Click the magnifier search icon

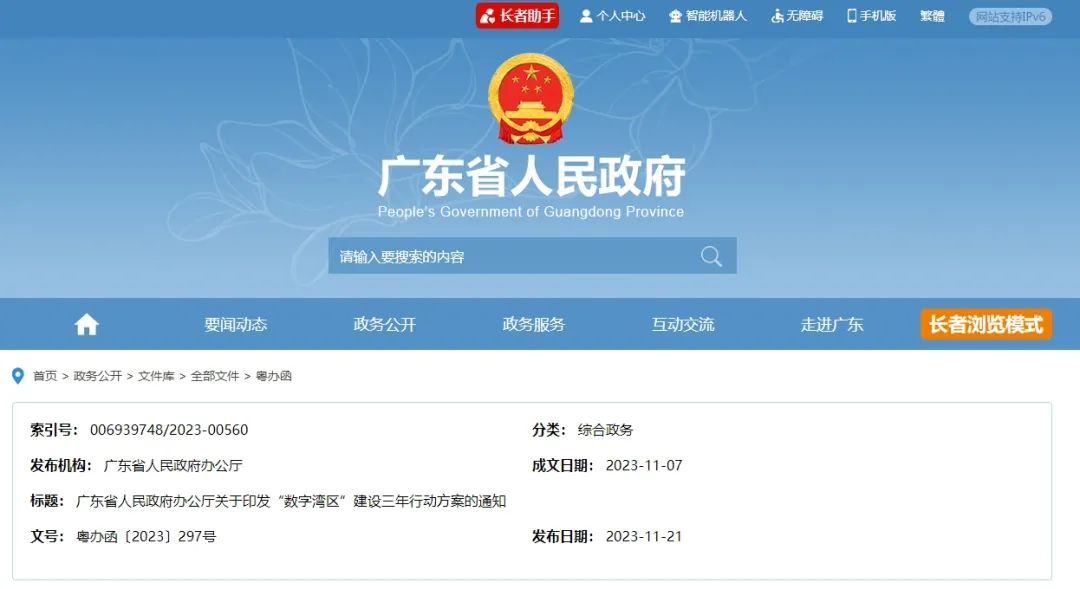click(712, 256)
